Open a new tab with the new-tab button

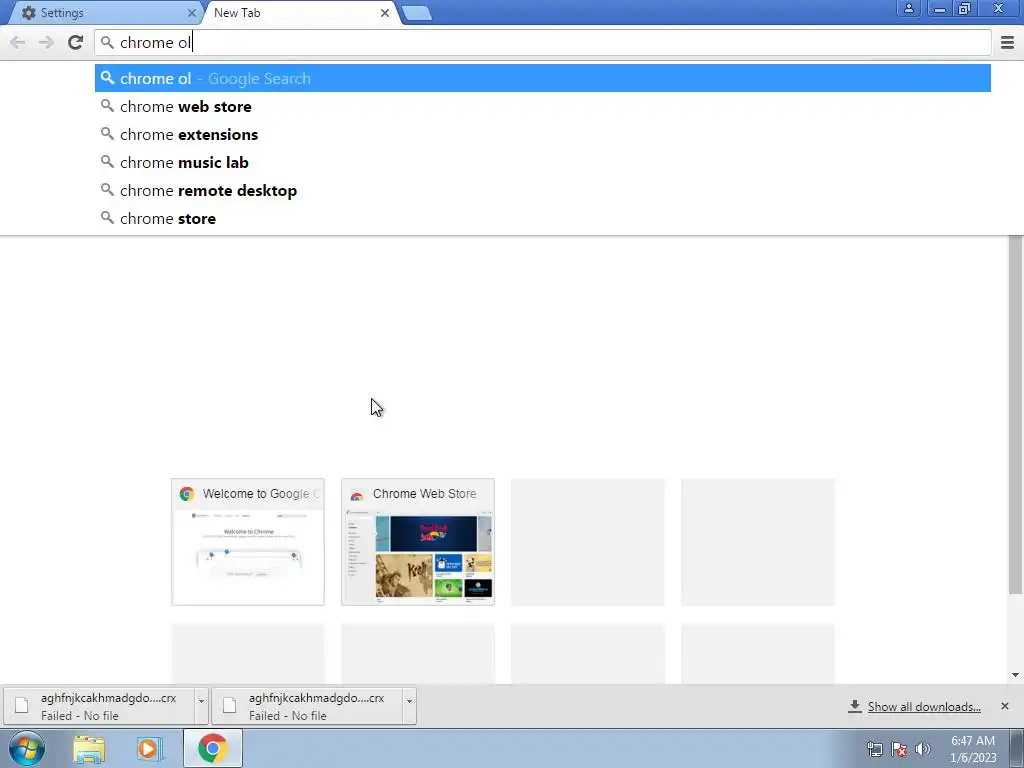[x=417, y=13]
